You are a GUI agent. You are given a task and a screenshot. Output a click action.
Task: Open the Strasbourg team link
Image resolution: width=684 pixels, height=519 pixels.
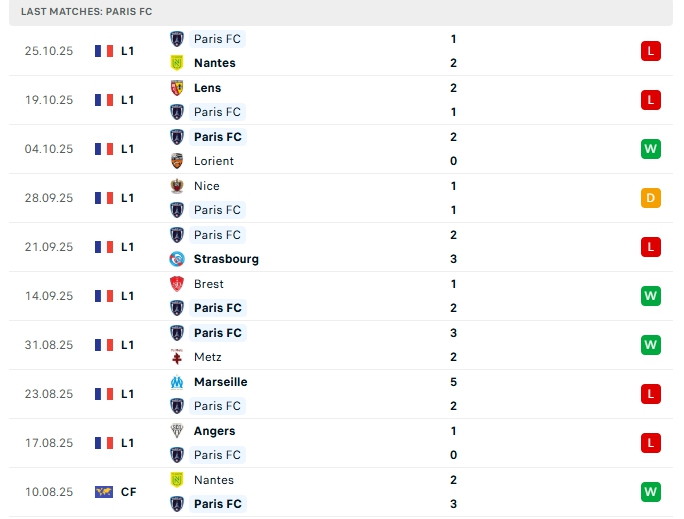[226, 259]
